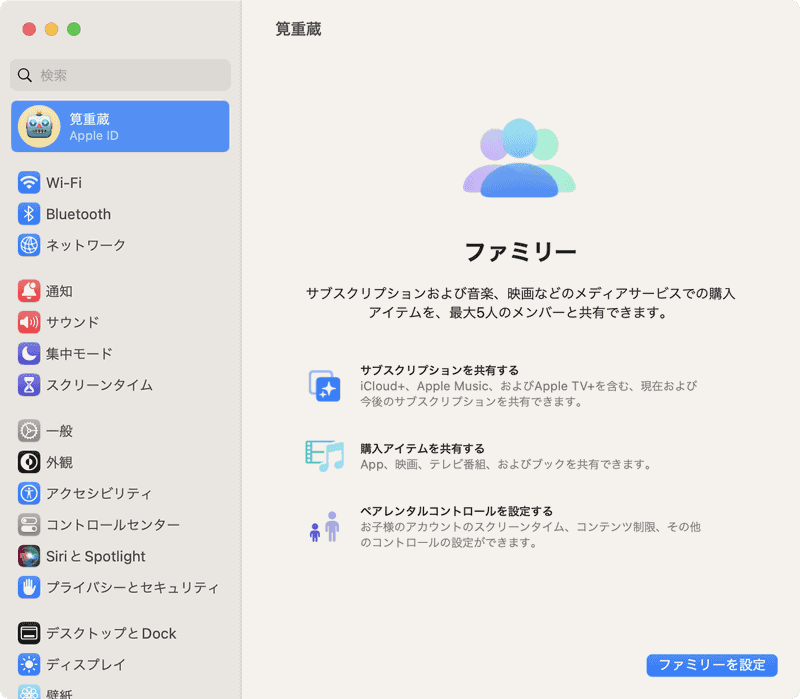This screenshot has height=699, width=800.
Task: Open the Wi-Fi settings from the sidebar
Action: (60, 183)
